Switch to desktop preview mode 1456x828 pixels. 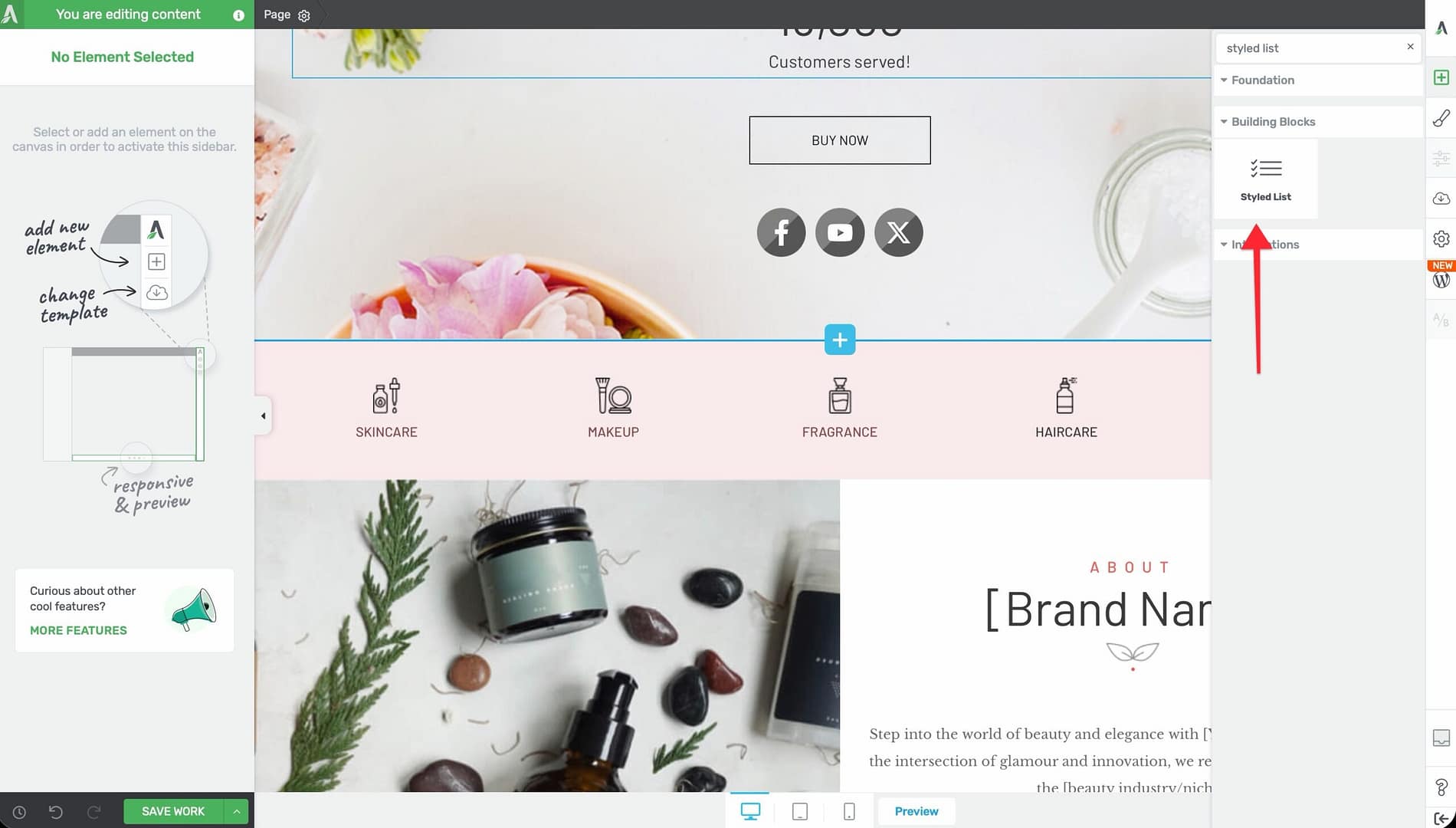point(750,811)
